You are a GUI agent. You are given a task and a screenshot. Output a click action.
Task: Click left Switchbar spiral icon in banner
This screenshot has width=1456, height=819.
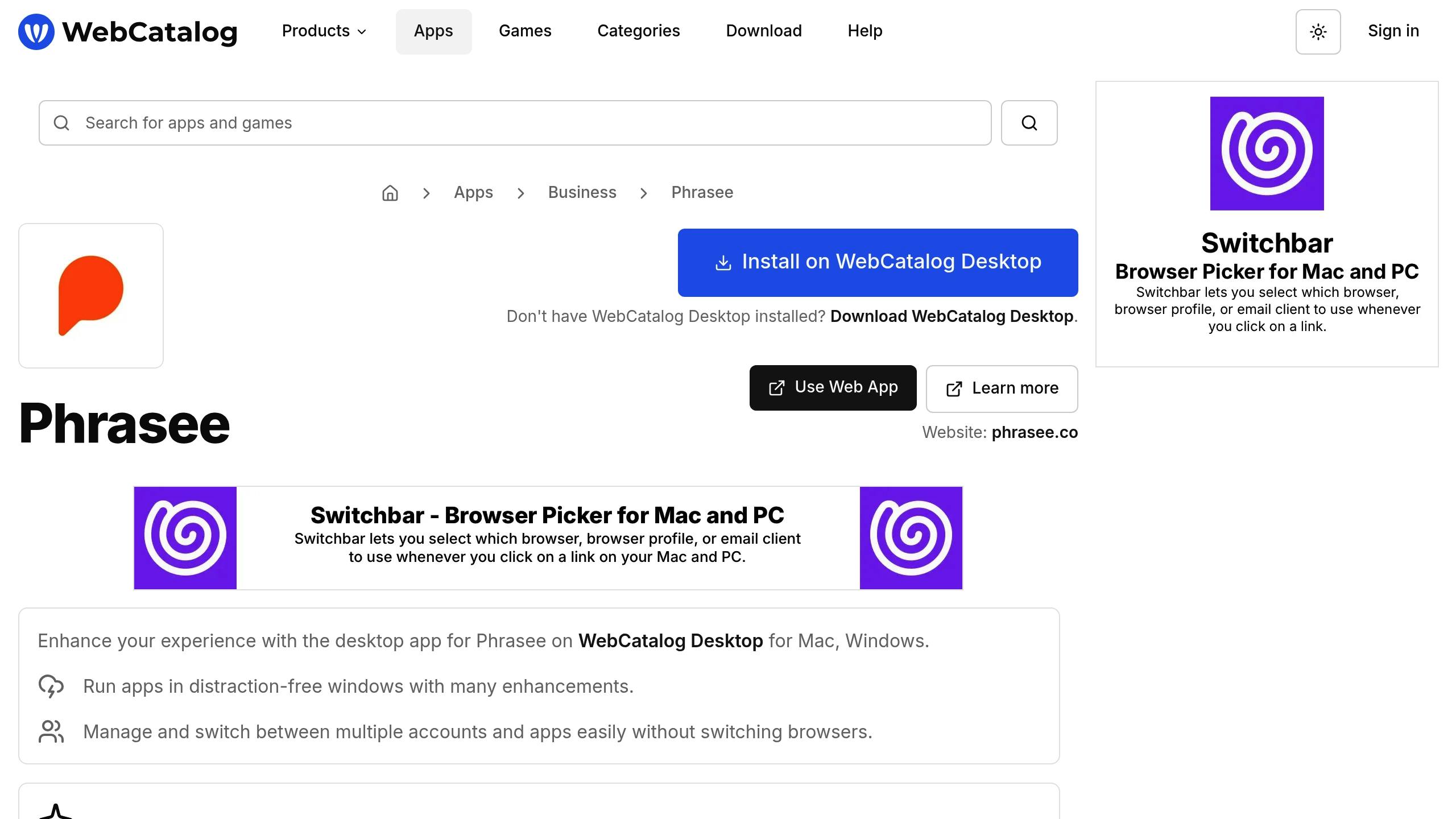185,538
